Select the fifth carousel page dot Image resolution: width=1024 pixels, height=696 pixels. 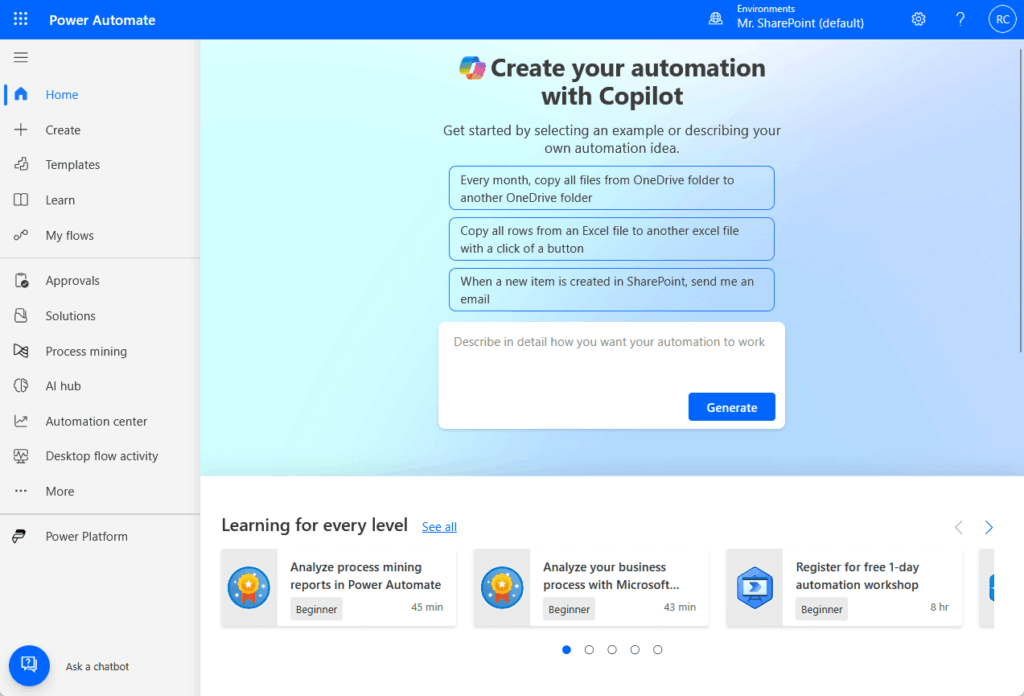pyautogui.click(x=658, y=650)
